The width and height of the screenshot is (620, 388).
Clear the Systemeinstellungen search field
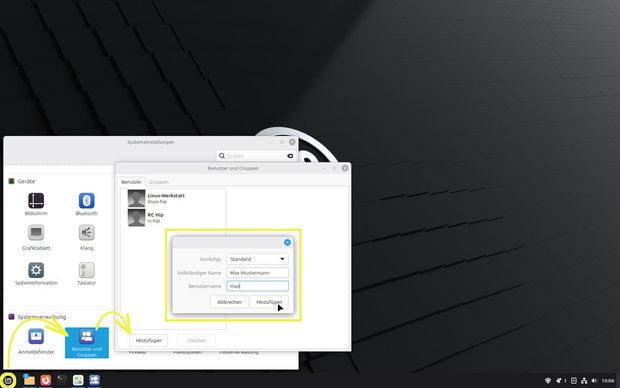tap(290, 156)
